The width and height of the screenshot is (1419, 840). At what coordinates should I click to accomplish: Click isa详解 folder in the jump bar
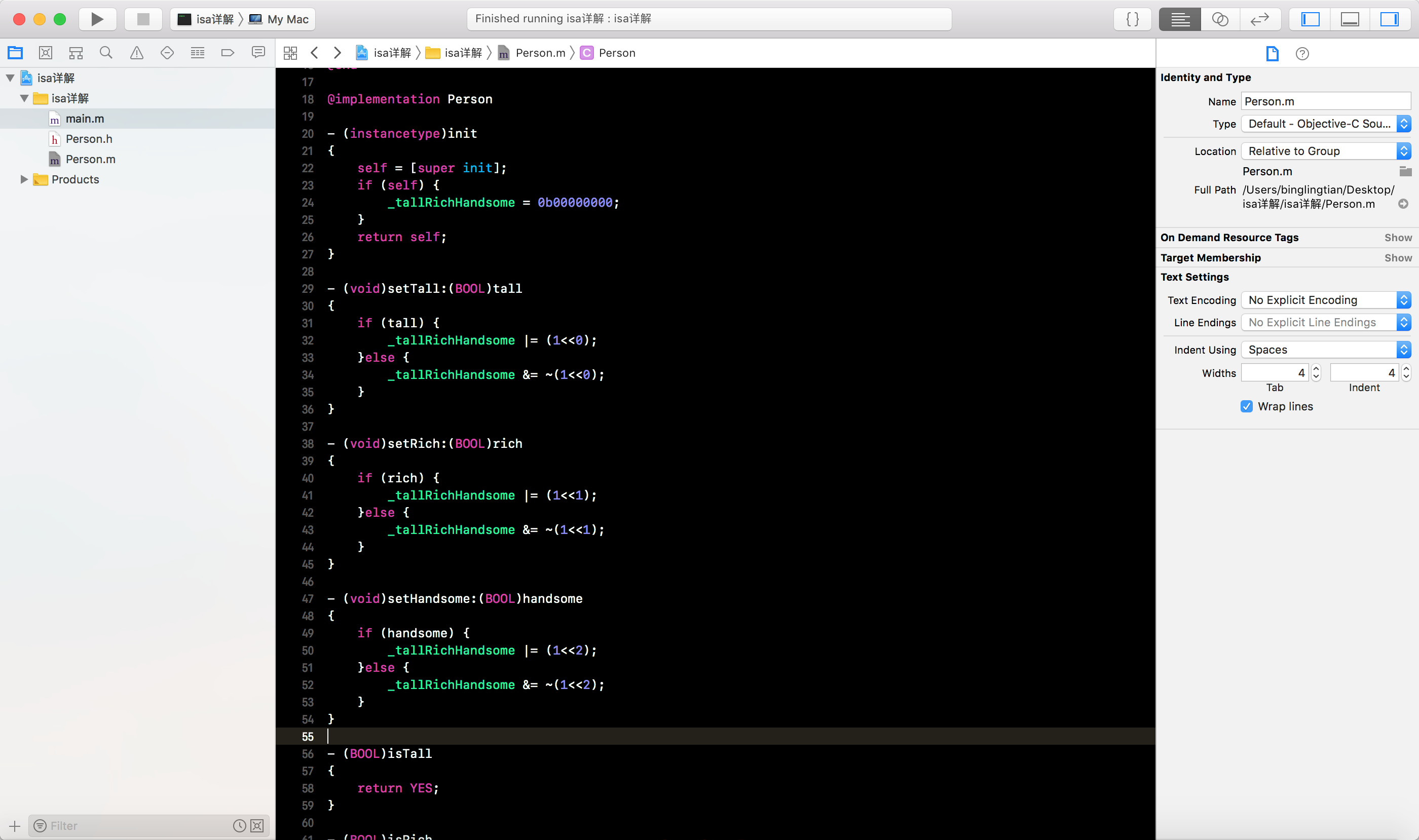(454, 53)
